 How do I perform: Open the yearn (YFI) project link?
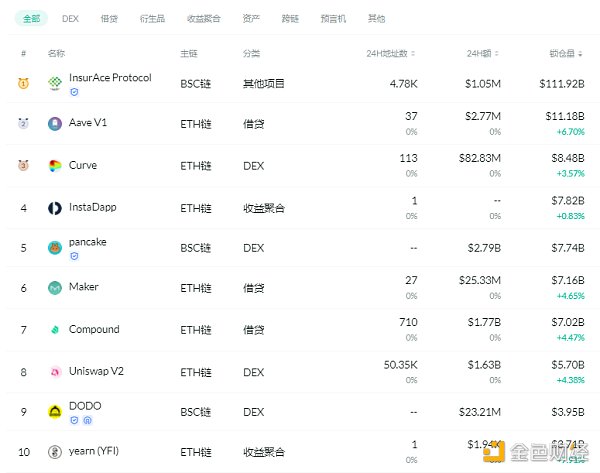point(96,452)
